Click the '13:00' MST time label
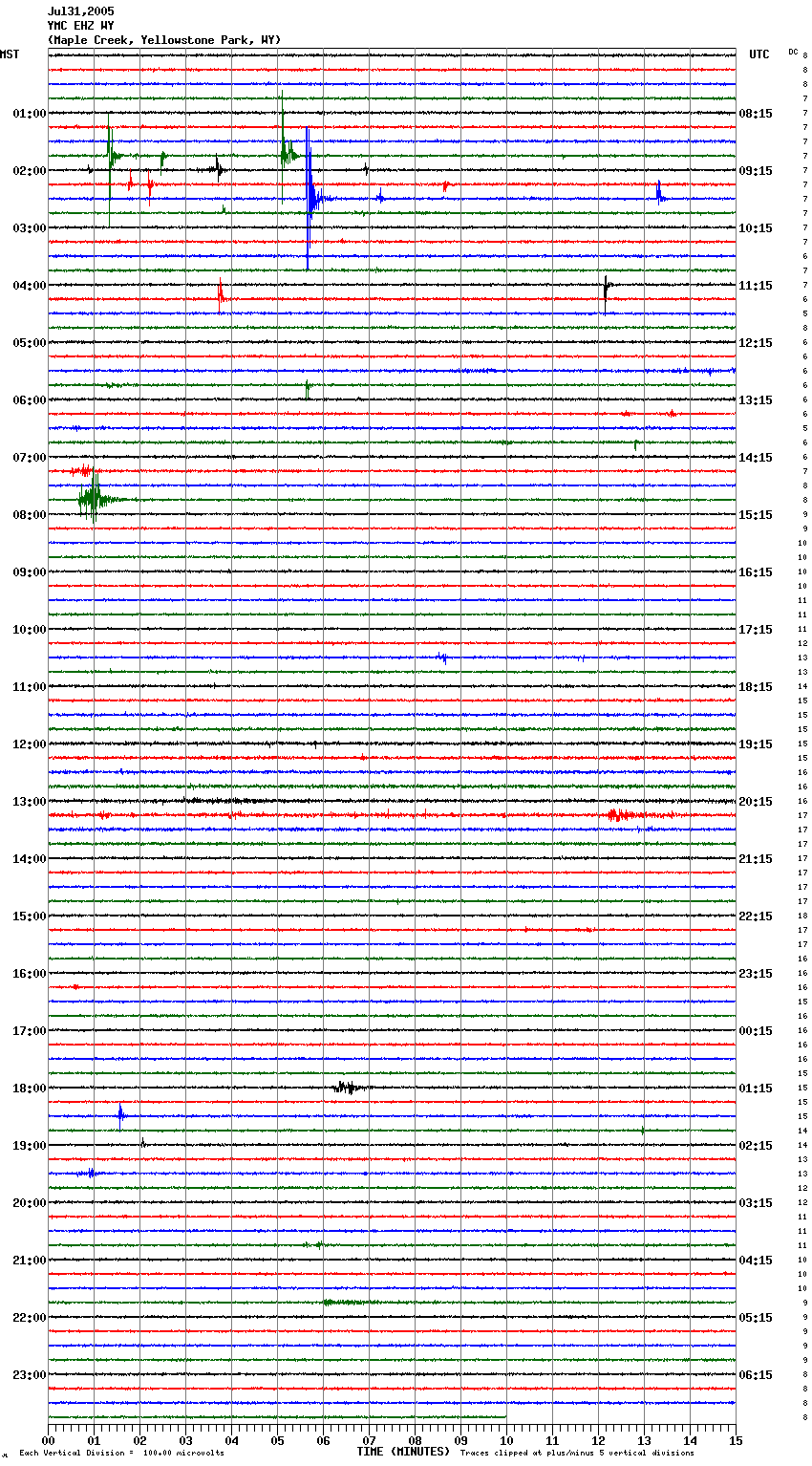The width and height of the screenshot is (812, 1466). pyautogui.click(x=30, y=802)
